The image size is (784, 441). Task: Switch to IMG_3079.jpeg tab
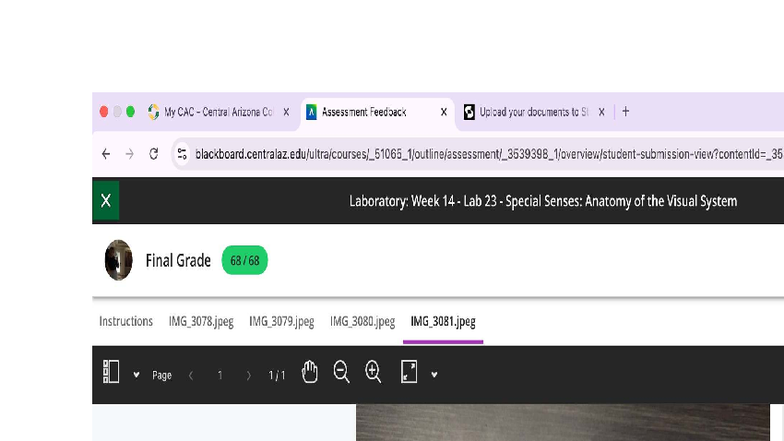coord(281,321)
